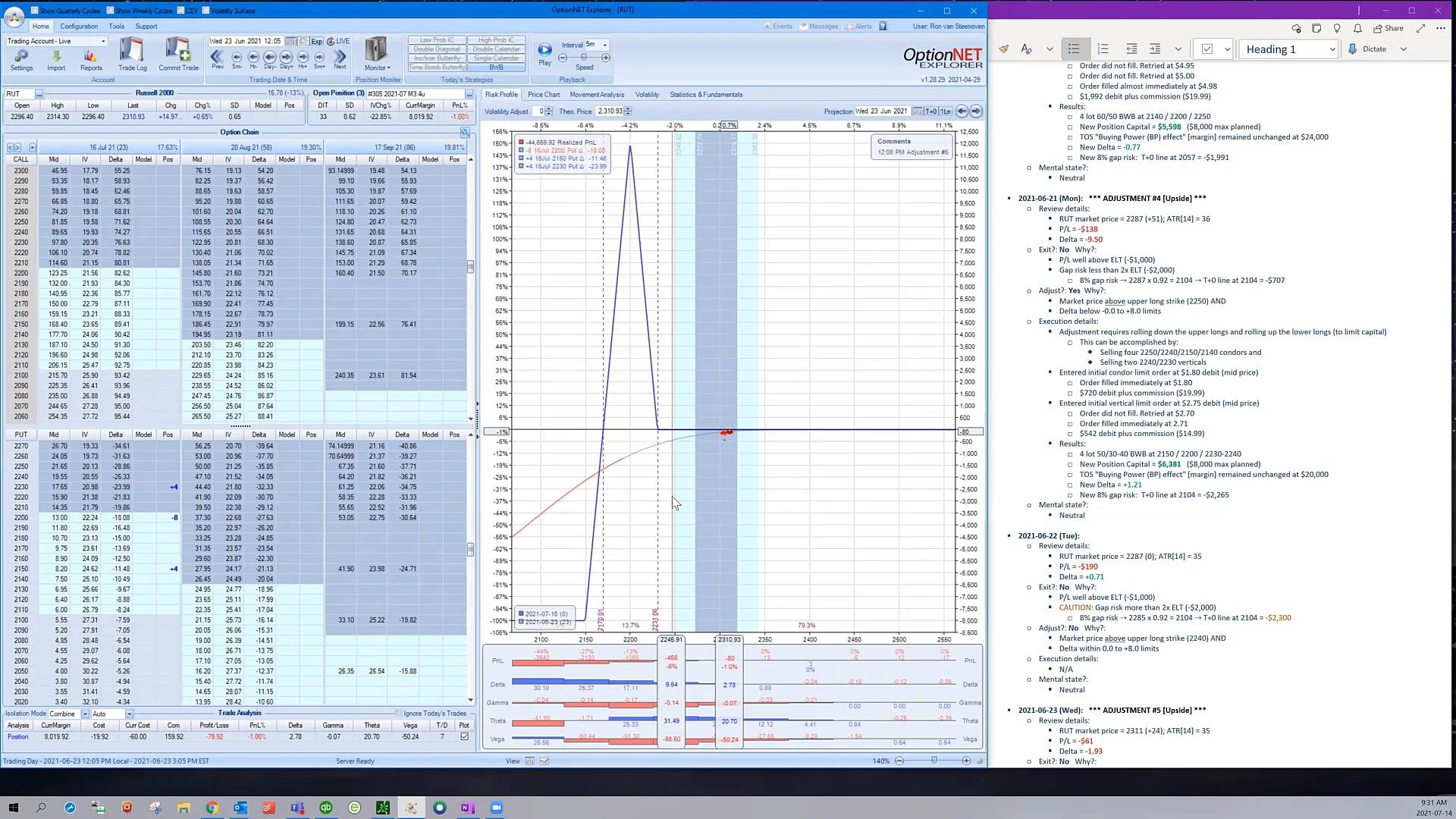1456x819 pixels.
Task: Switch to the Price Chart tab
Action: click(544, 95)
